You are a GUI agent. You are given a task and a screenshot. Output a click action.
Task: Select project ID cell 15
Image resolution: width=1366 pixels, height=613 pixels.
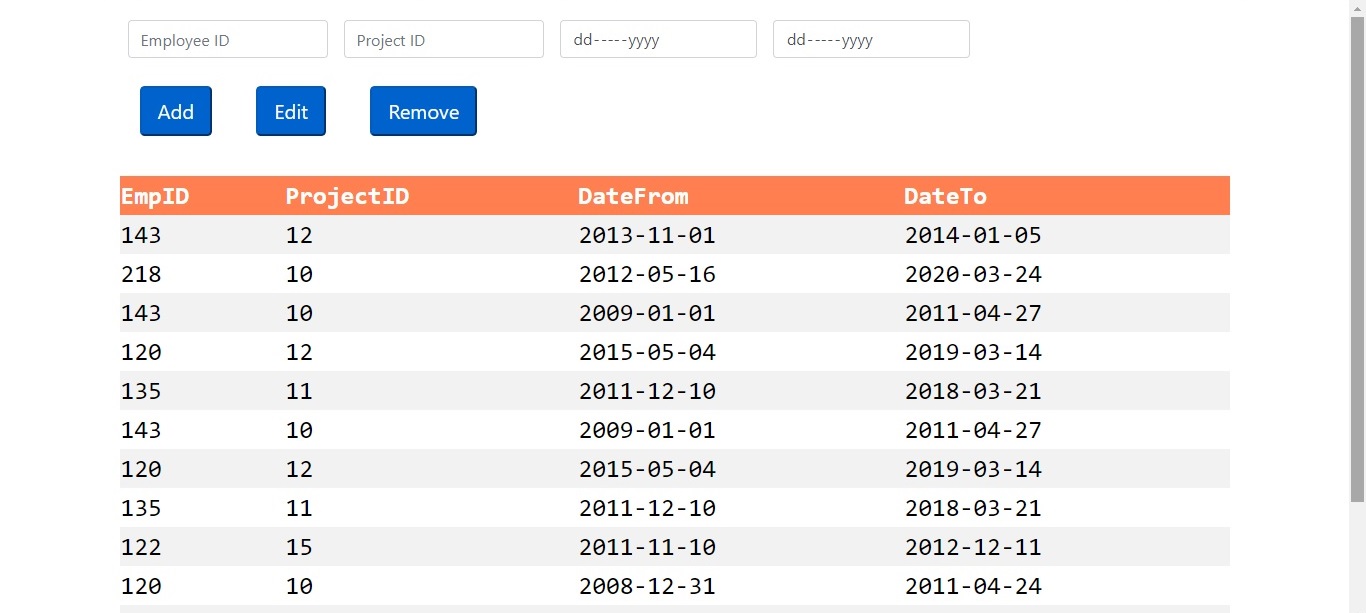tap(299, 547)
